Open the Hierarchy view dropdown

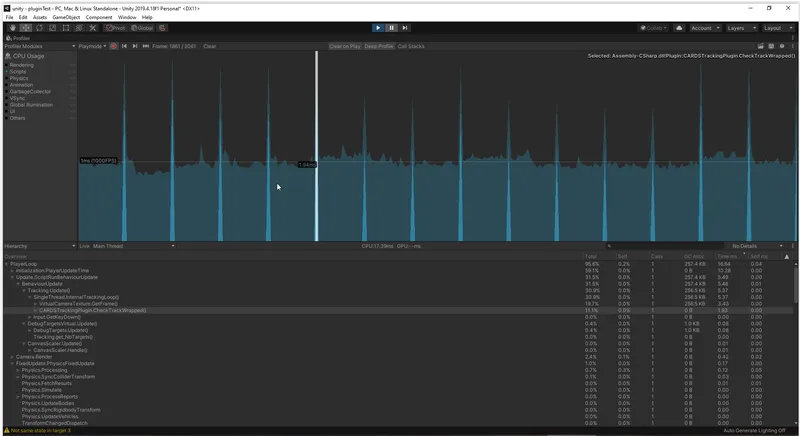point(40,246)
